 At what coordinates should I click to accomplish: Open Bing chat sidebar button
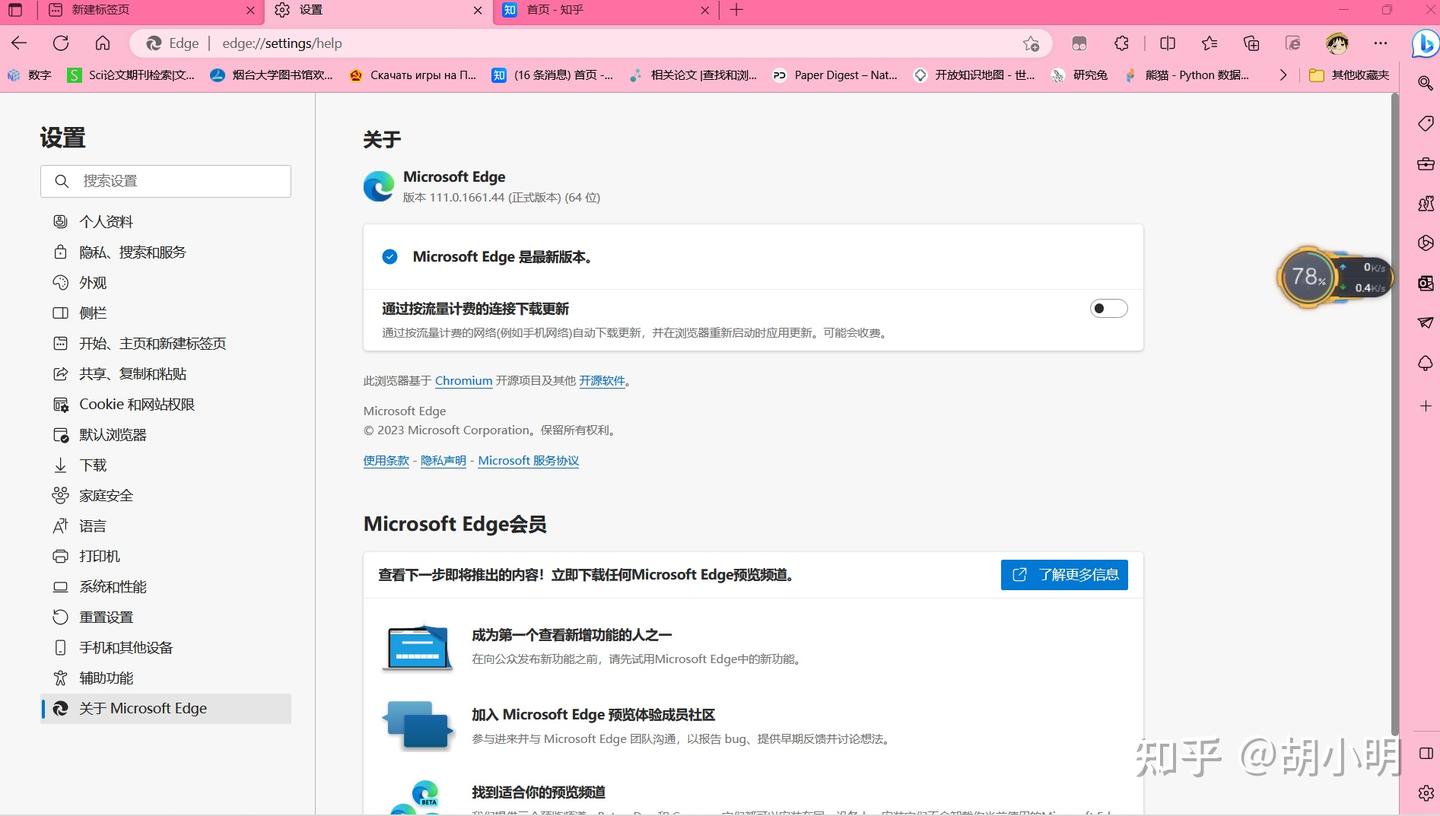point(1424,44)
